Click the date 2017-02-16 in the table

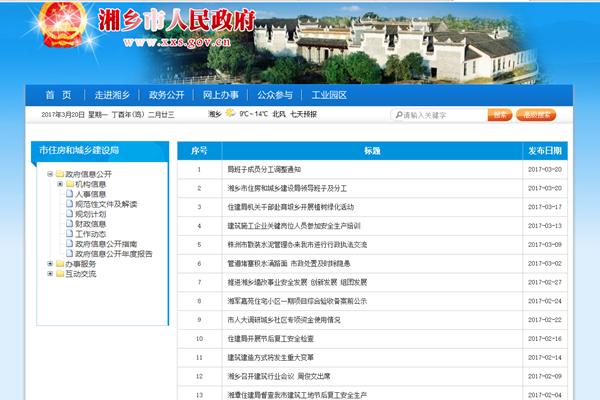(x=545, y=338)
